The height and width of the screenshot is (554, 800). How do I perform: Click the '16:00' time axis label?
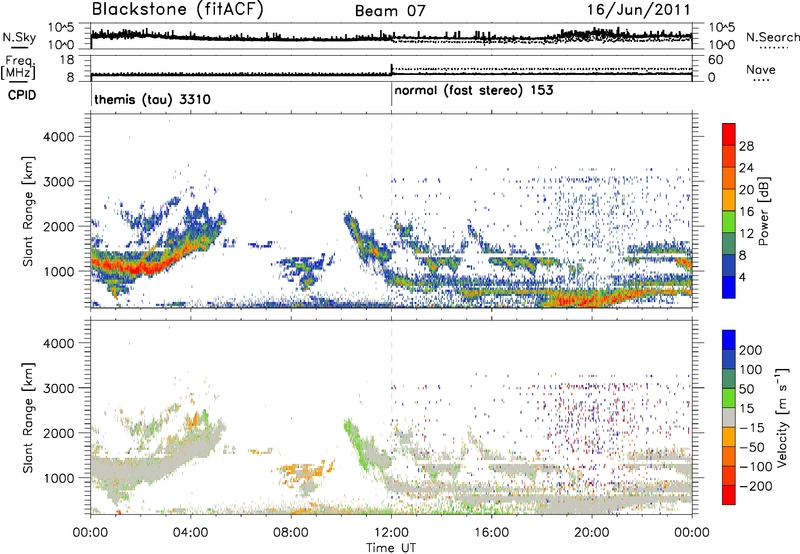click(491, 533)
